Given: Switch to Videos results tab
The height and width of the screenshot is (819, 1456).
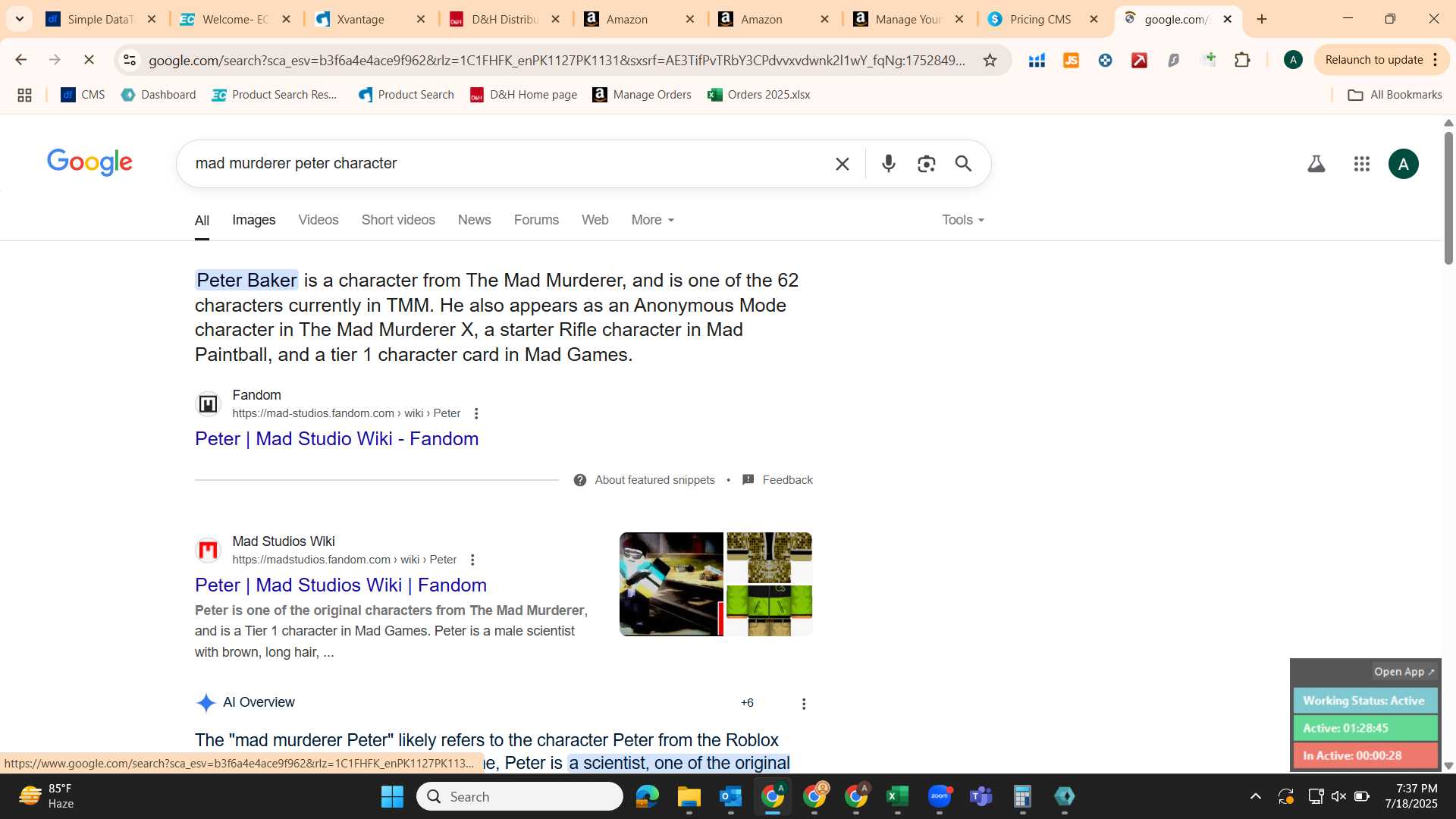Looking at the screenshot, I should pos(318,220).
